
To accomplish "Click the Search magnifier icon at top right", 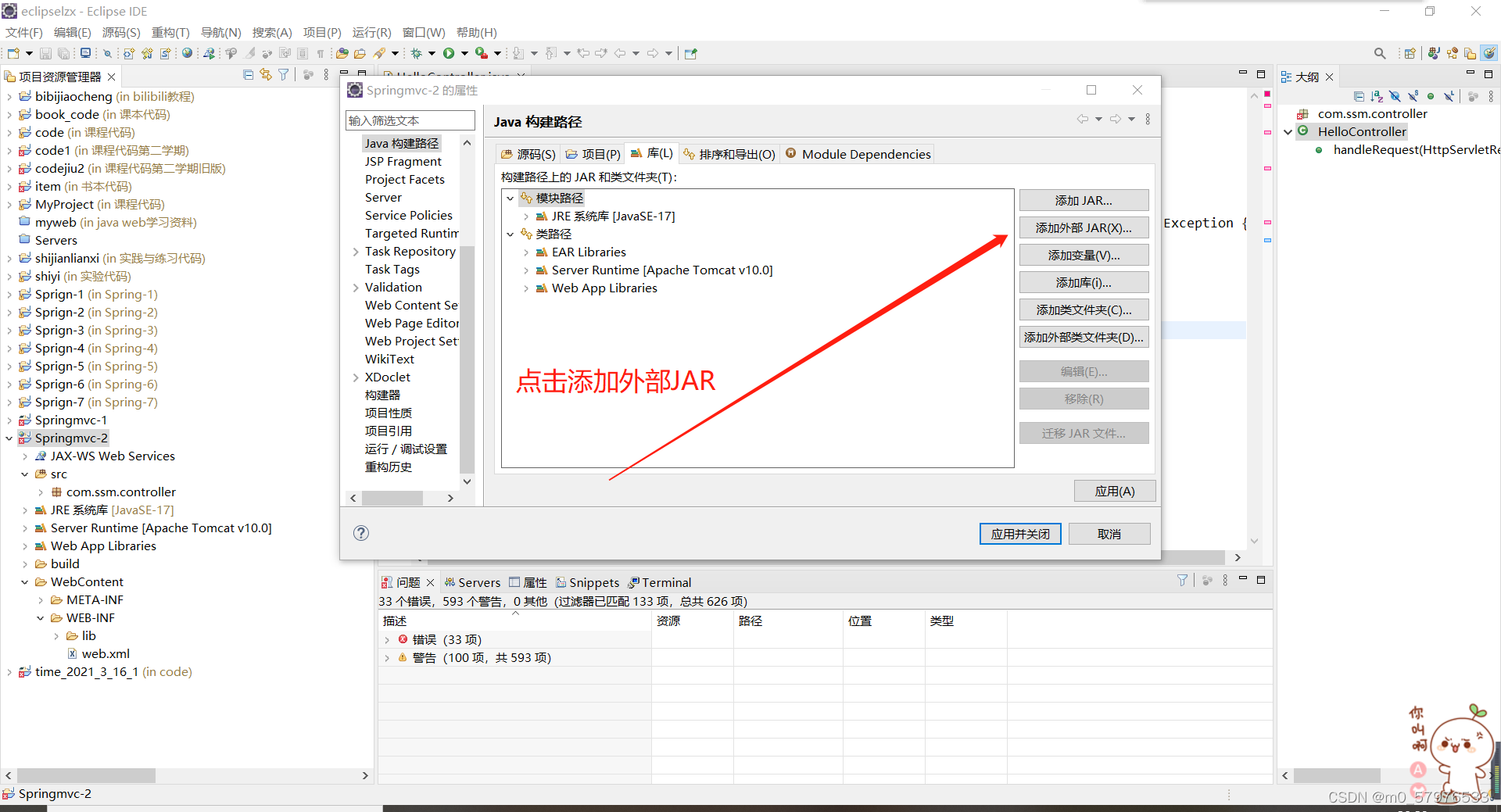I will pyautogui.click(x=1380, y=53).
